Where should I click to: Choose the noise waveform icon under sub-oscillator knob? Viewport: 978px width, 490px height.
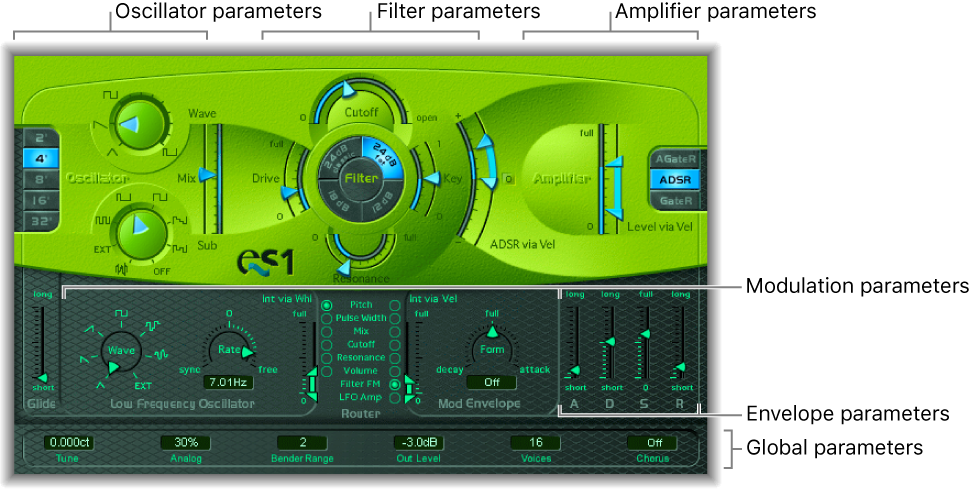click(120, 269)
